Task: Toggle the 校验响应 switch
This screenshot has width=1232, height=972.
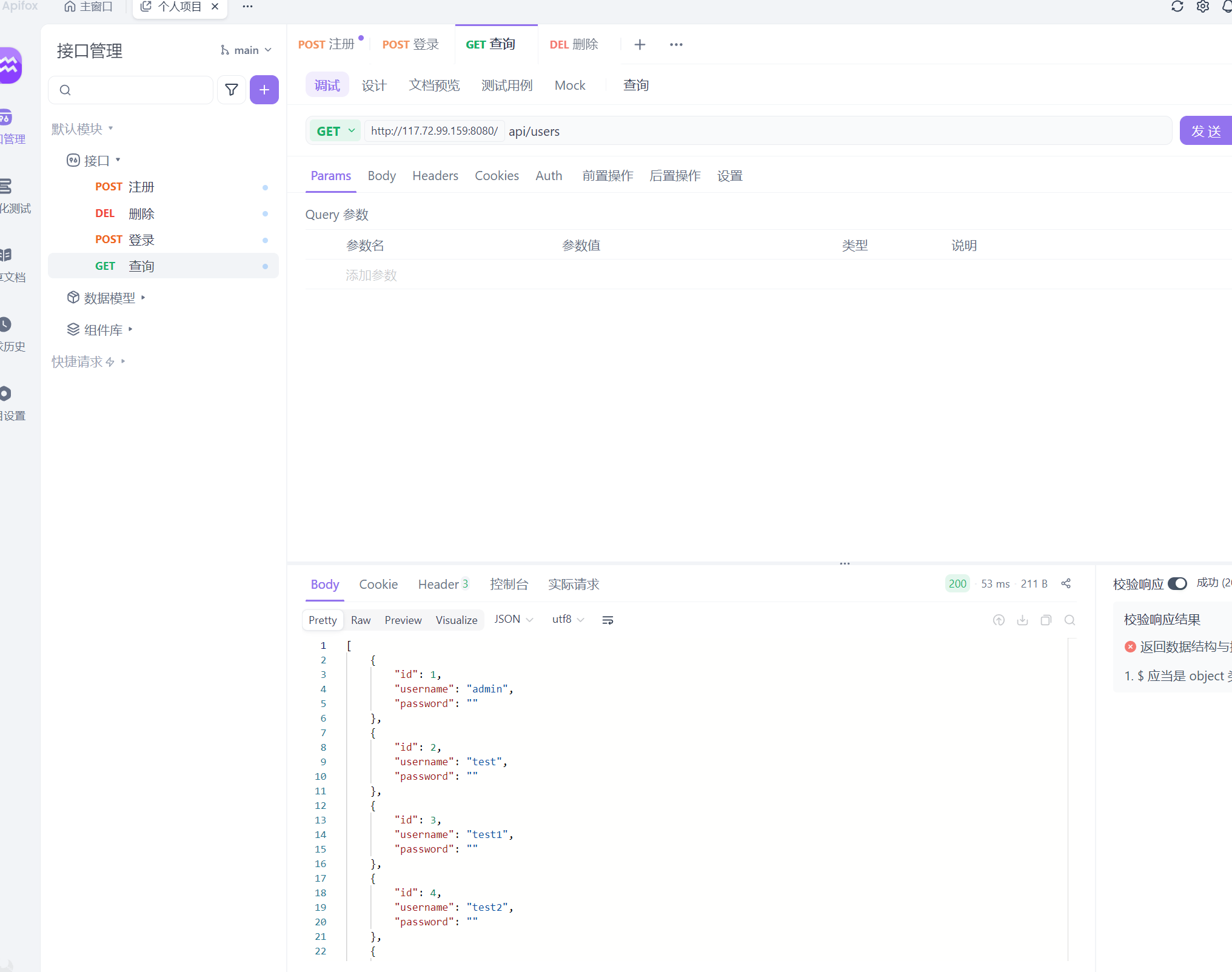Action: tap(1177, 583)
